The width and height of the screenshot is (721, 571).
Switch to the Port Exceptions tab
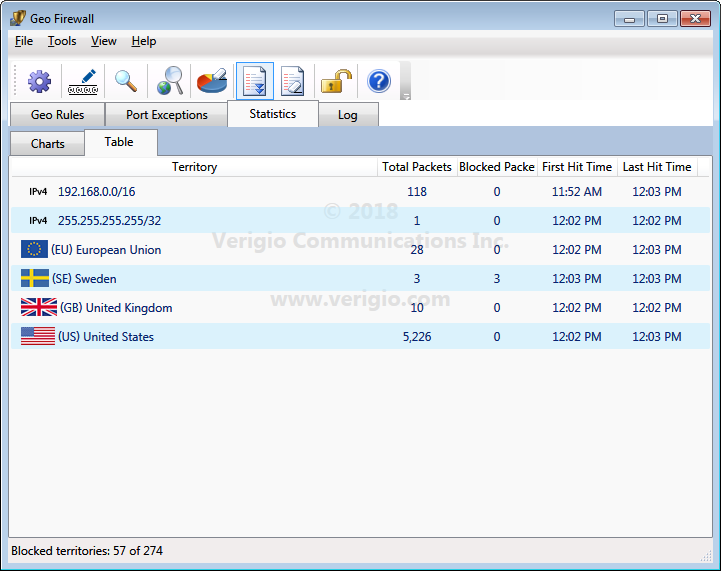166,114
